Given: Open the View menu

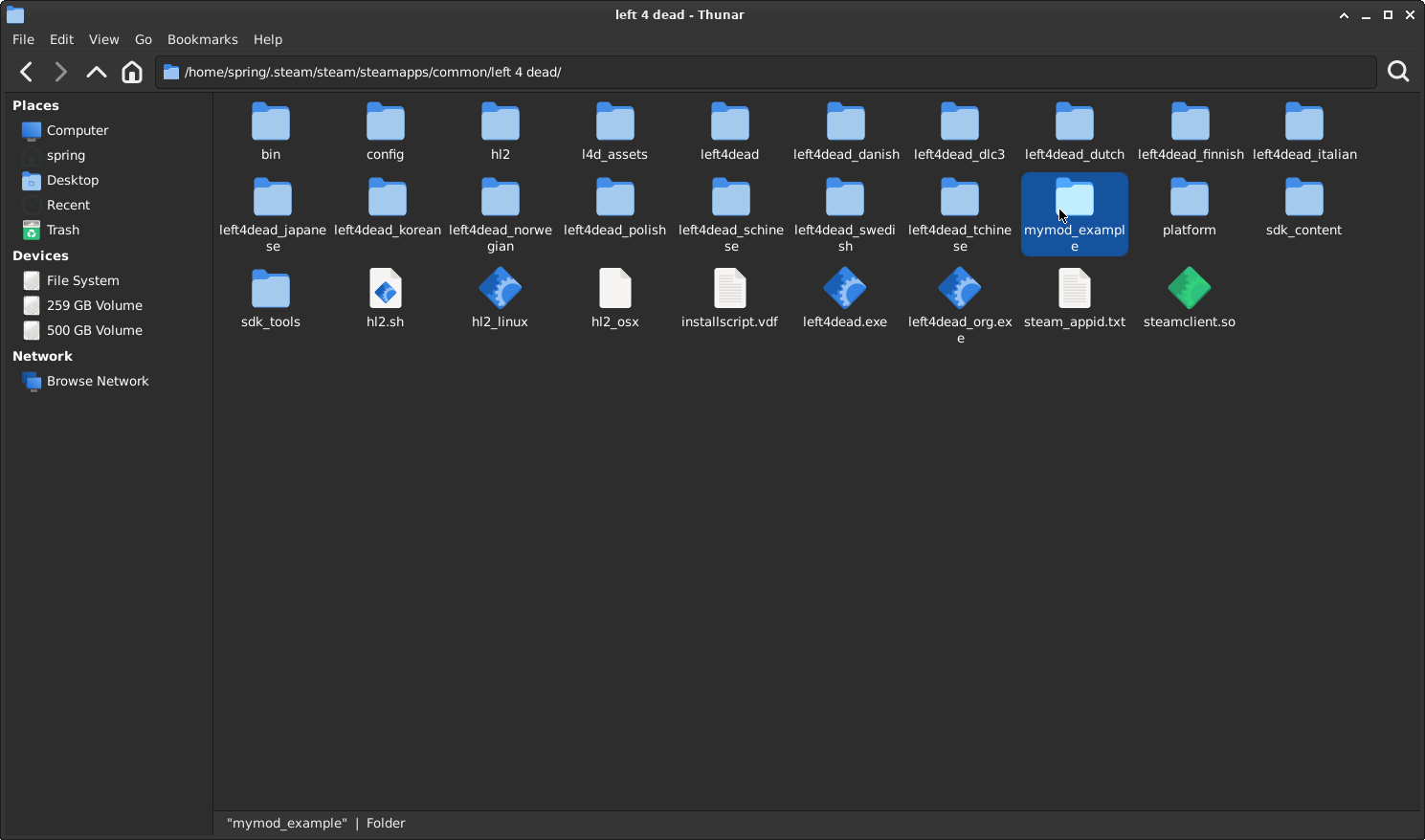Looking at the screenshot, I should coord(103,39).
